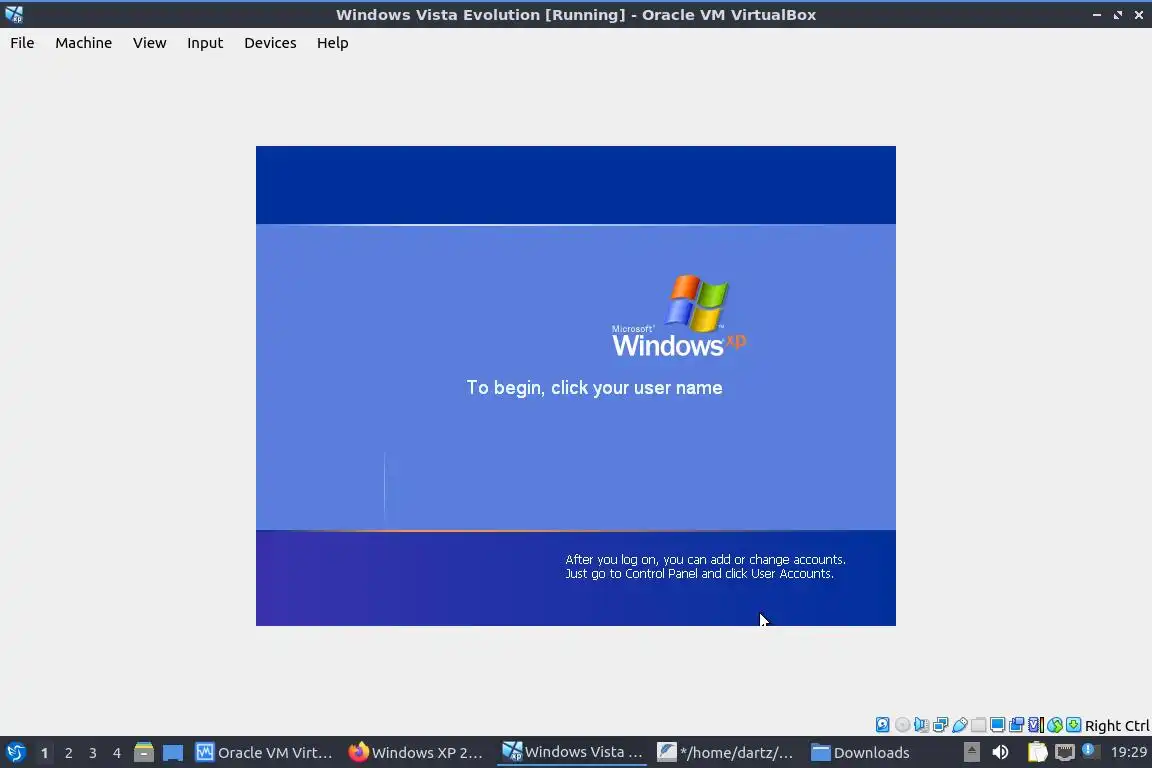The image size is (1152, 768).
Task: Open the clipboard manager tray icon
Action: [x=1037, y=752]
